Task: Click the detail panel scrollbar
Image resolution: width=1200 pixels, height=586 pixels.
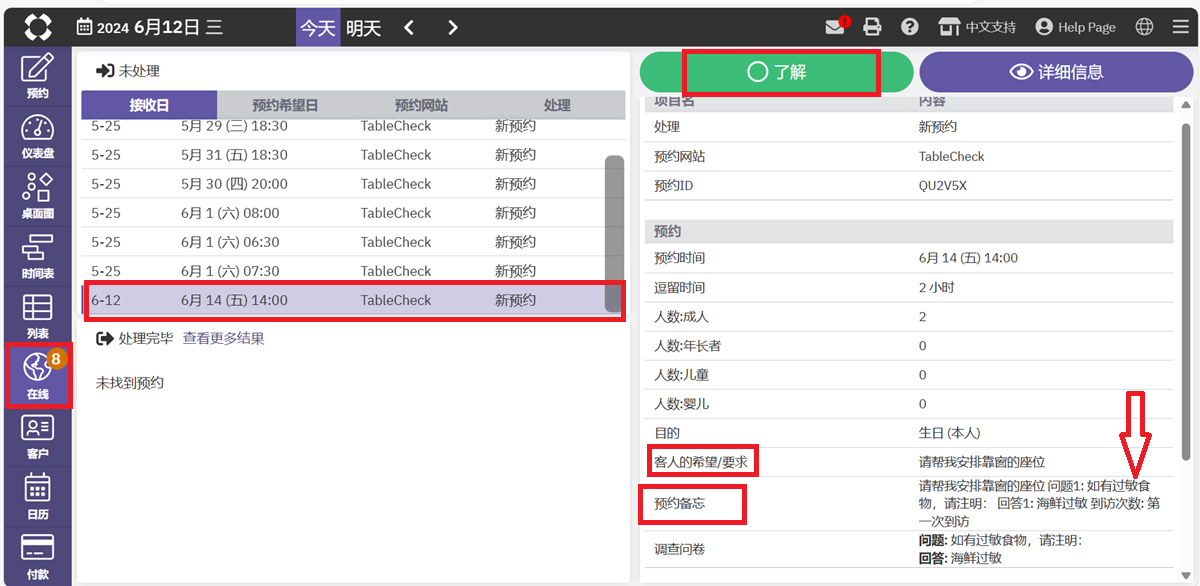Action: click(x=1186, y=290)
